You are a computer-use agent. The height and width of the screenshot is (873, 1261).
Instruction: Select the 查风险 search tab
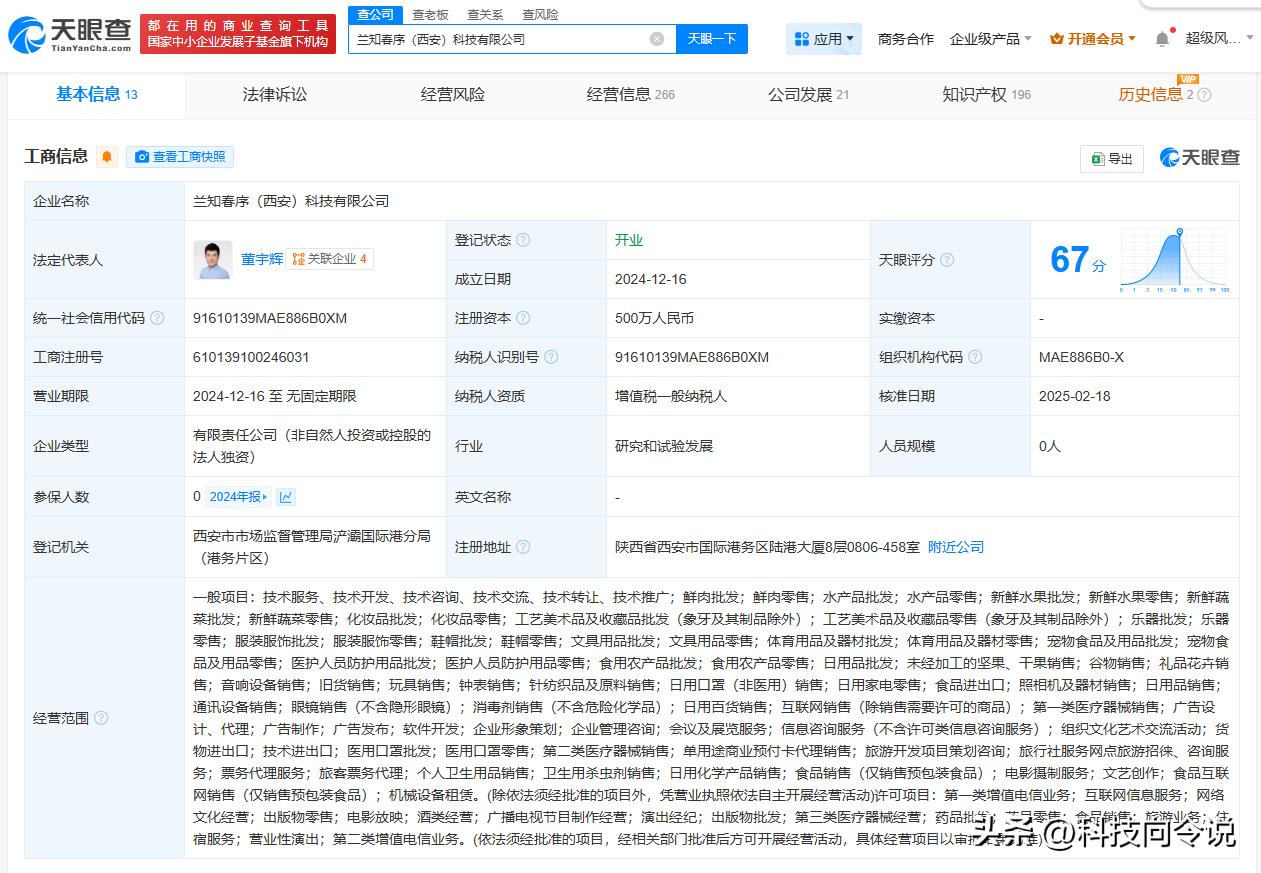point(540,14)
